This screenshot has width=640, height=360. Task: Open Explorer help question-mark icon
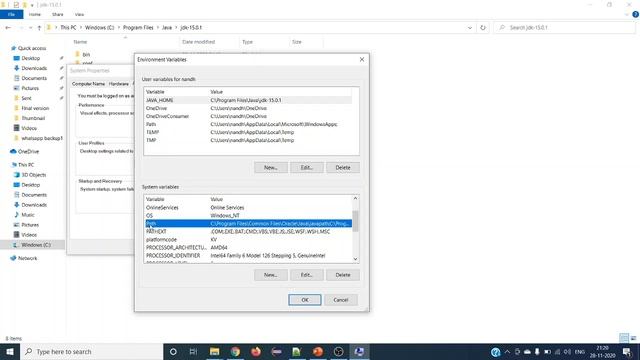636,14
